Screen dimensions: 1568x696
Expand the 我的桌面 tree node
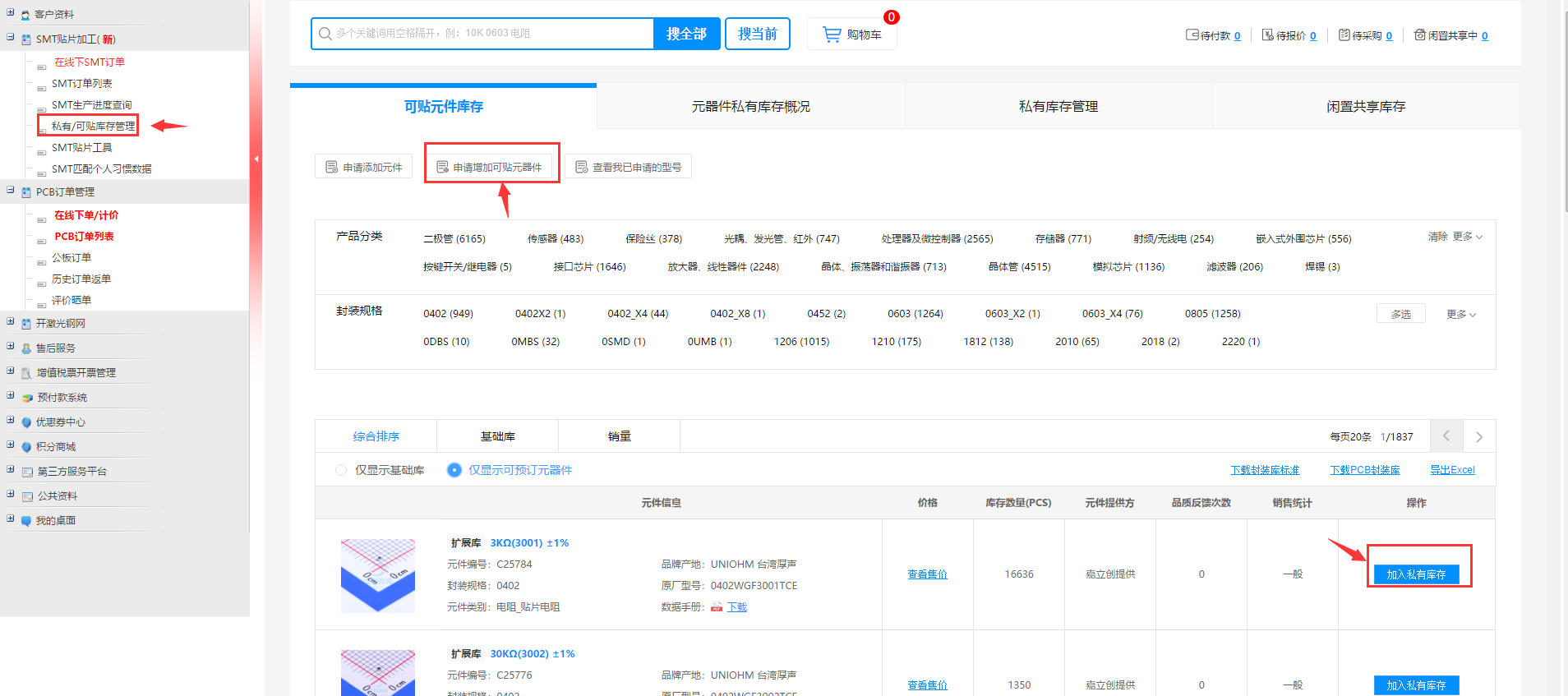11,519
